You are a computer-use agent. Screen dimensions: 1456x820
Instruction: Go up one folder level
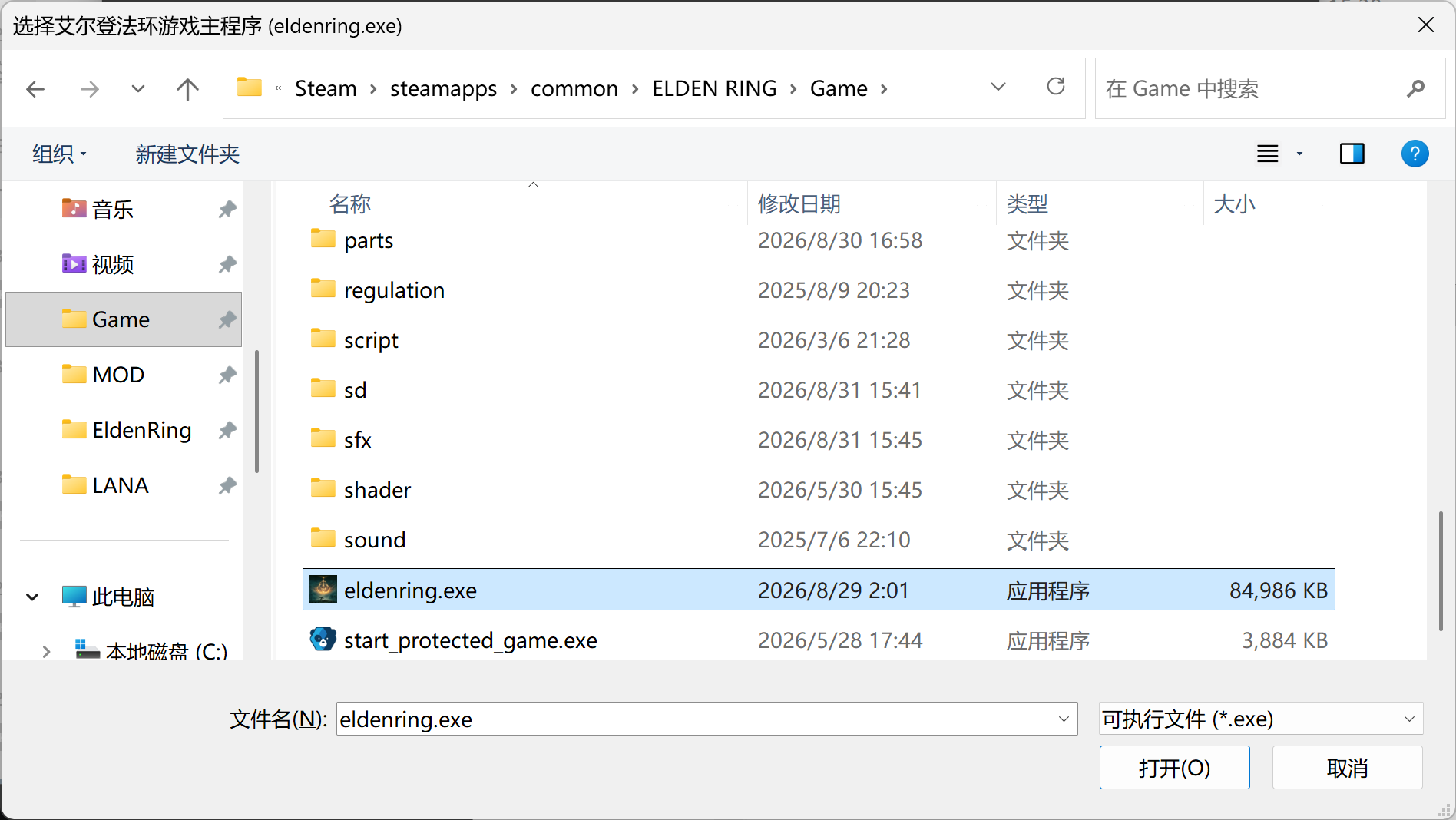click(x=187, y=89)
